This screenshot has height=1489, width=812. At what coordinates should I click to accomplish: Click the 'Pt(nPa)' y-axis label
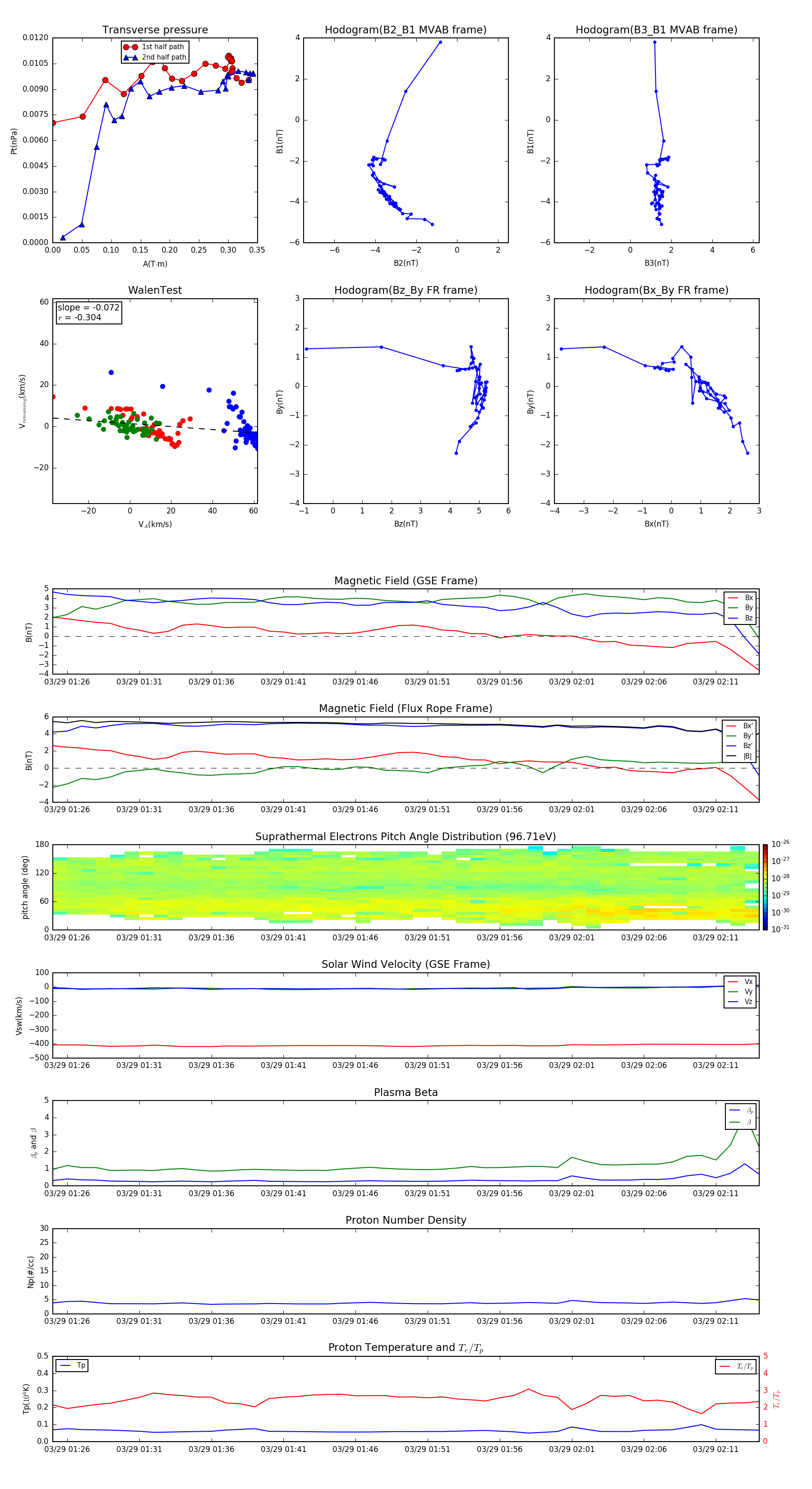click(14, 140)
